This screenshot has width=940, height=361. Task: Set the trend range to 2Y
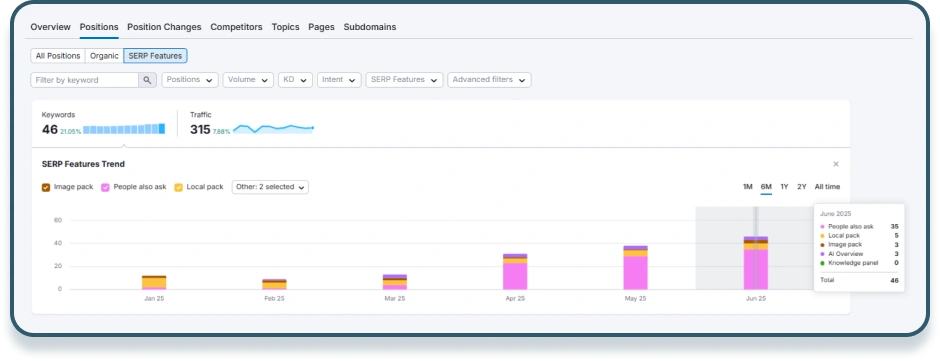click(x=802, y=187)
